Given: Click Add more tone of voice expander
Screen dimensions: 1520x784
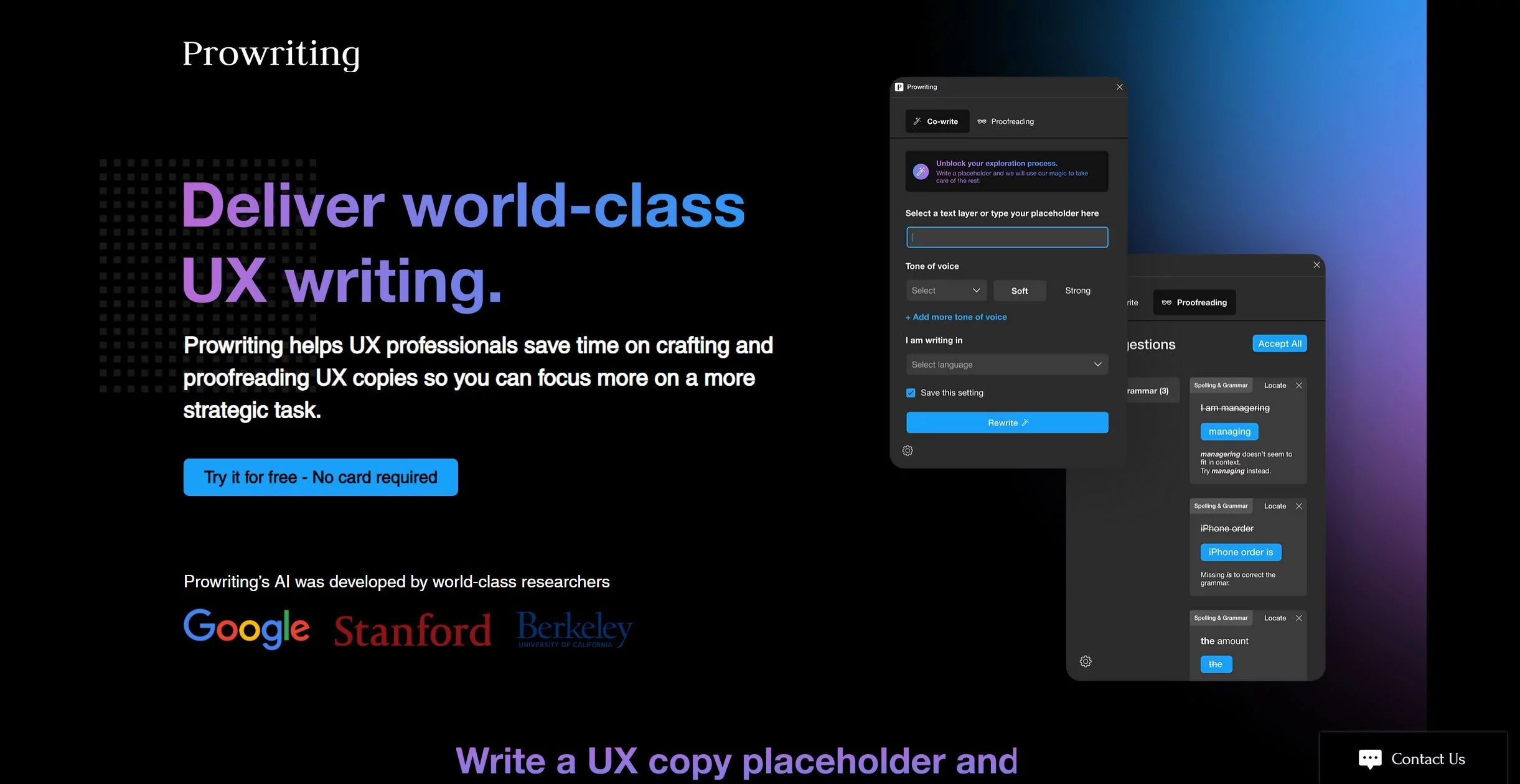Looking at the screenshot, I should tap(954, 317).
